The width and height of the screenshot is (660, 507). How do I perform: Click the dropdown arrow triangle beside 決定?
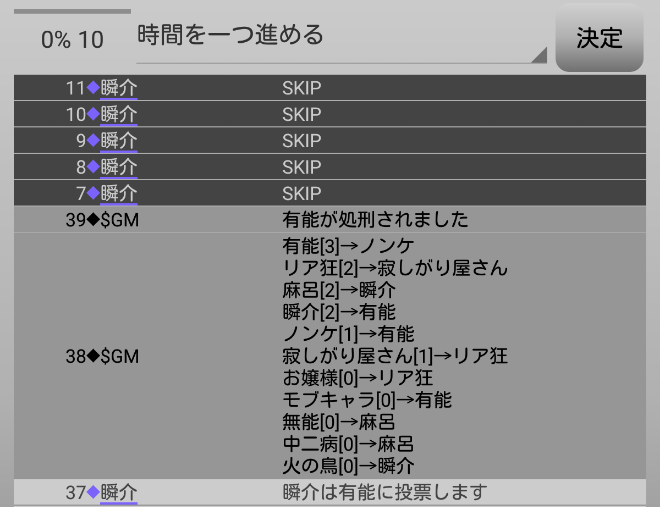(x=539, y=55)
